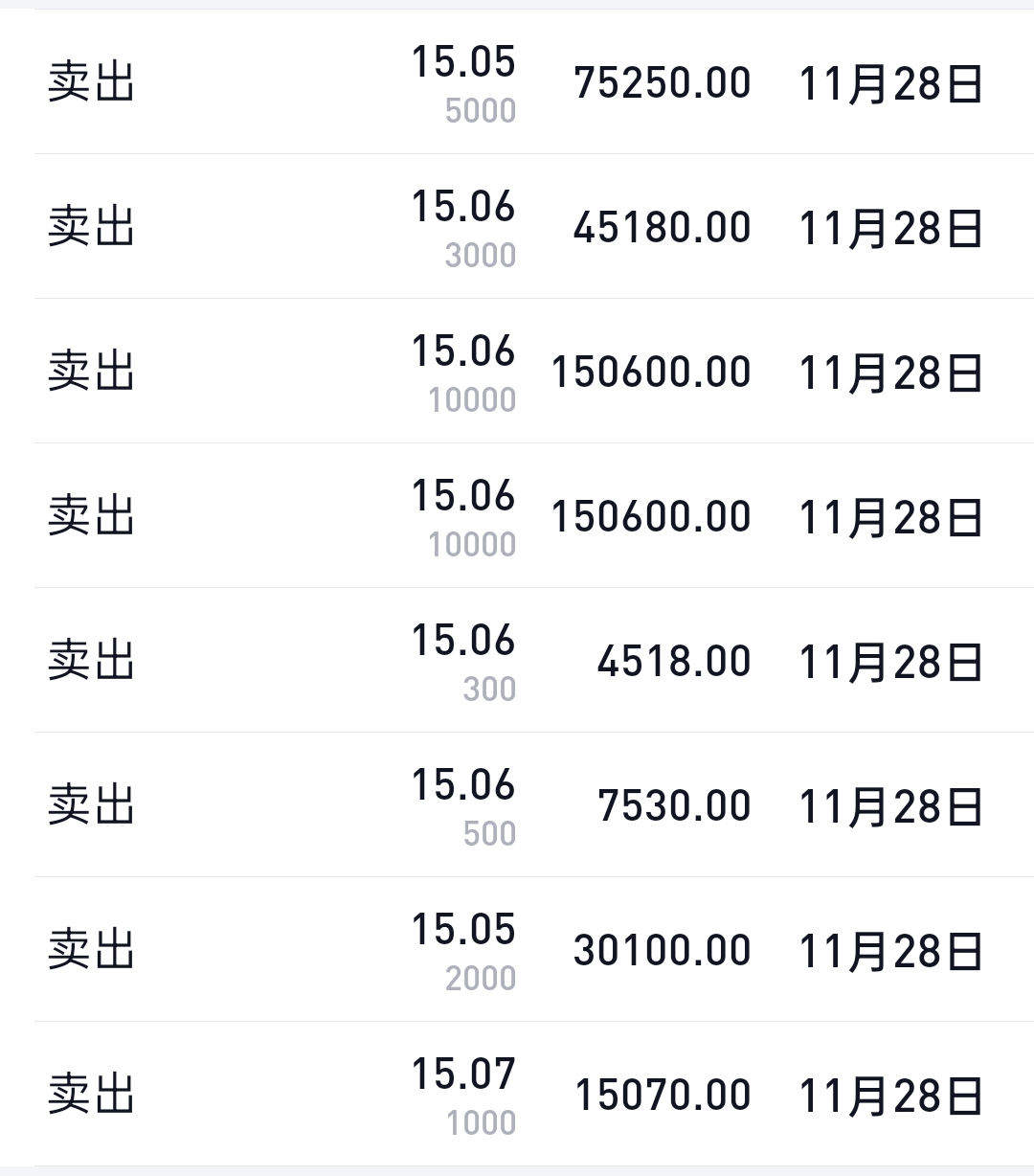Click 卖出 label in the 75250.00 row
Screen dimensions: 1034x1176
pos(91,82)
